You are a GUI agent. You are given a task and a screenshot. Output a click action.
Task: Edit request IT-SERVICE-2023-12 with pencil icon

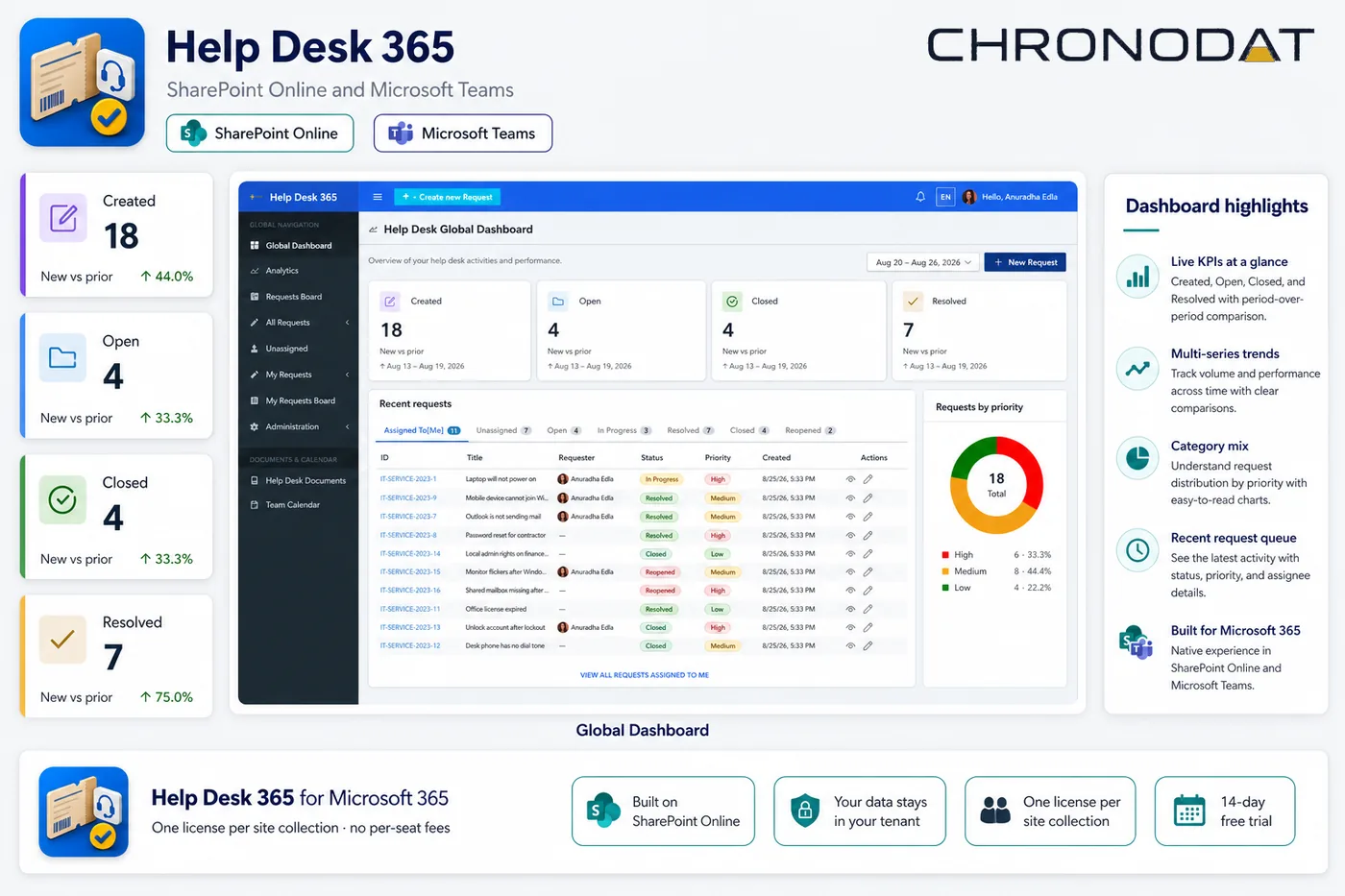point(868,645)
